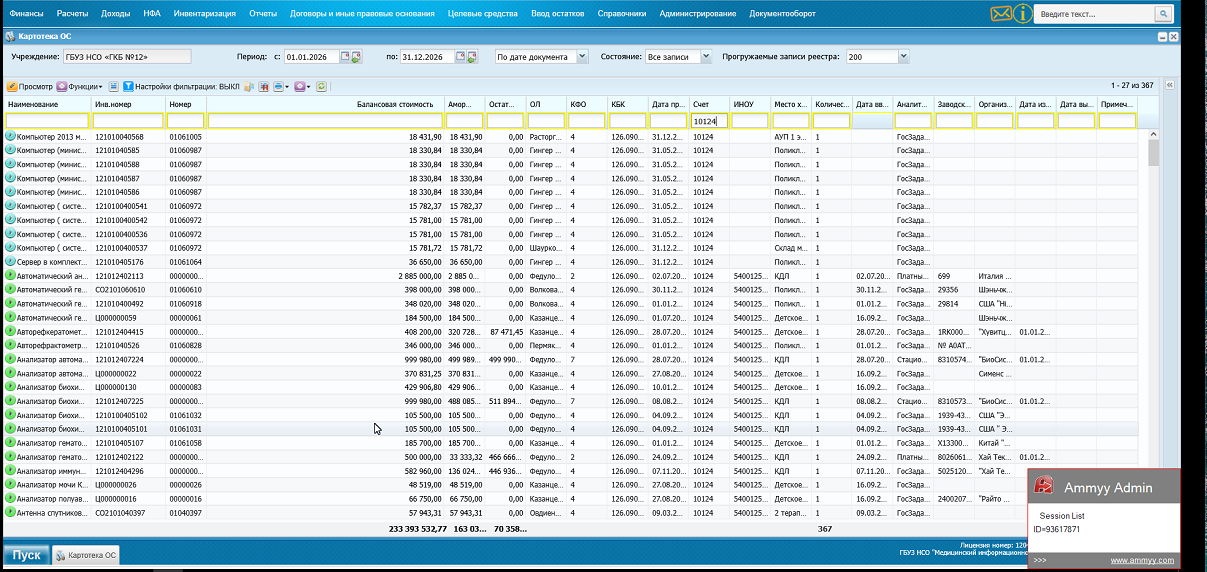Click the Ammyy Admin logo icon

[x=1046, y=487]
